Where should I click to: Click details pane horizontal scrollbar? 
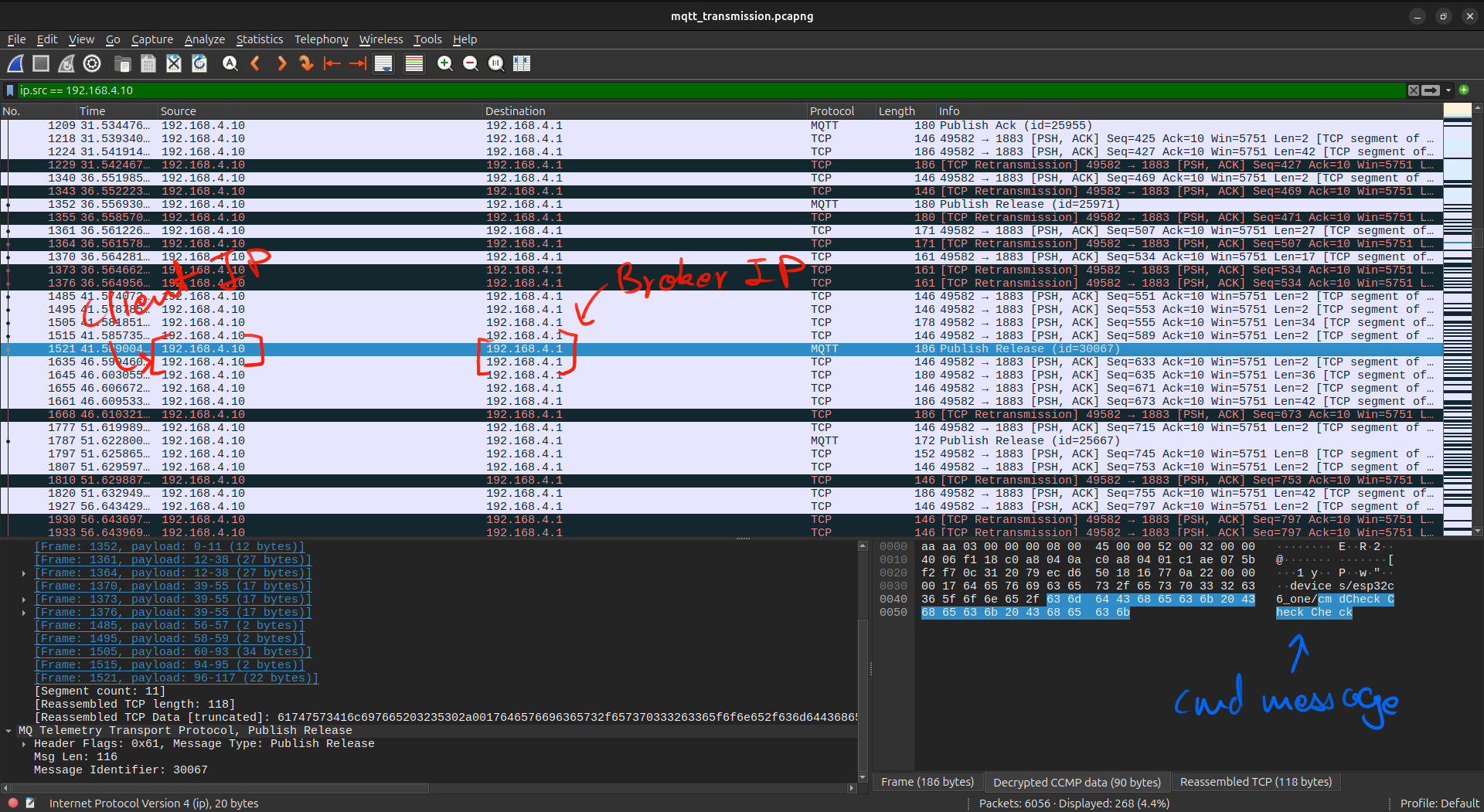coord(430,788)
